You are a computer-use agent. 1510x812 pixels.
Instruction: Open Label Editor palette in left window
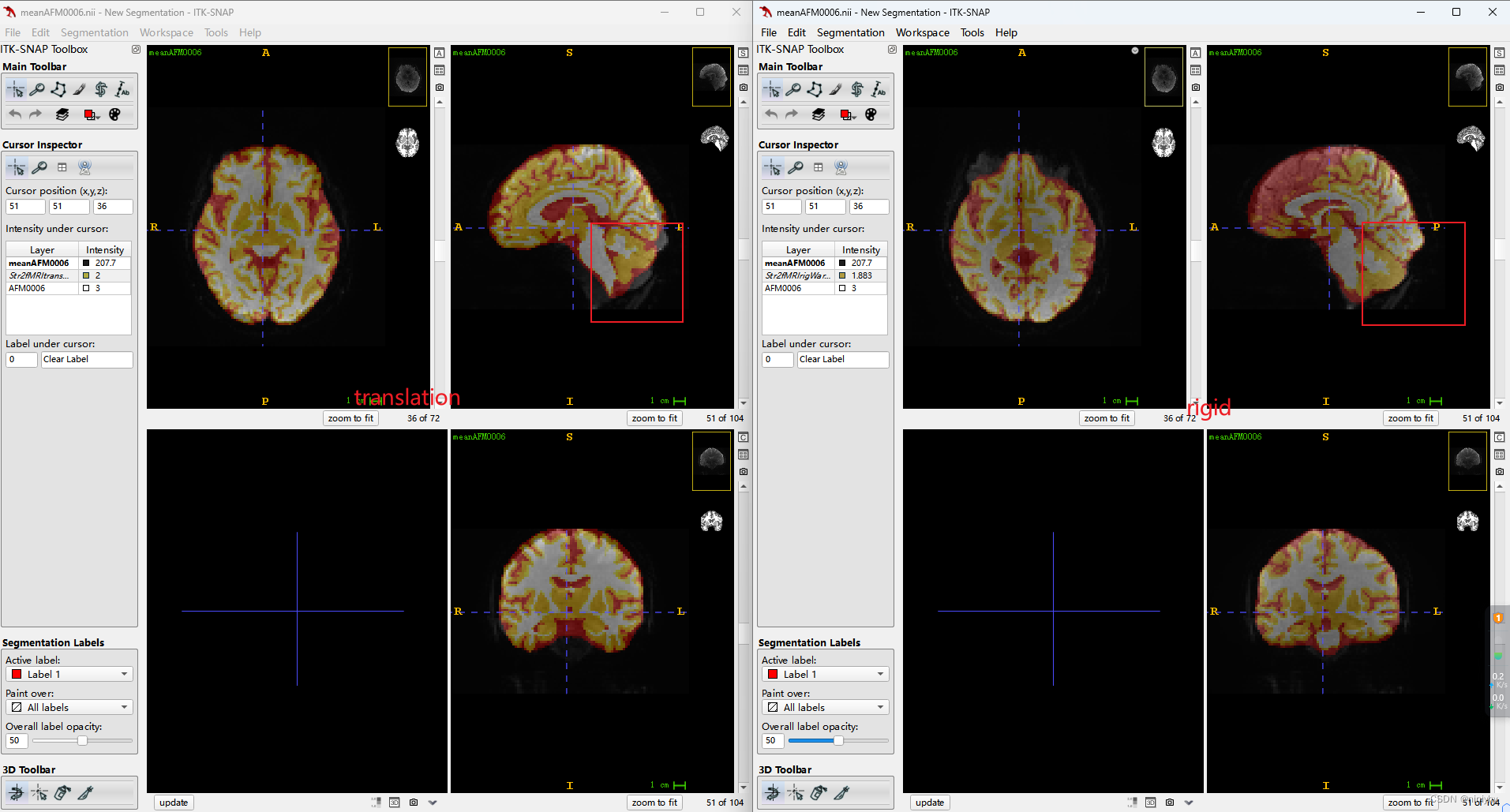point(115,114)
